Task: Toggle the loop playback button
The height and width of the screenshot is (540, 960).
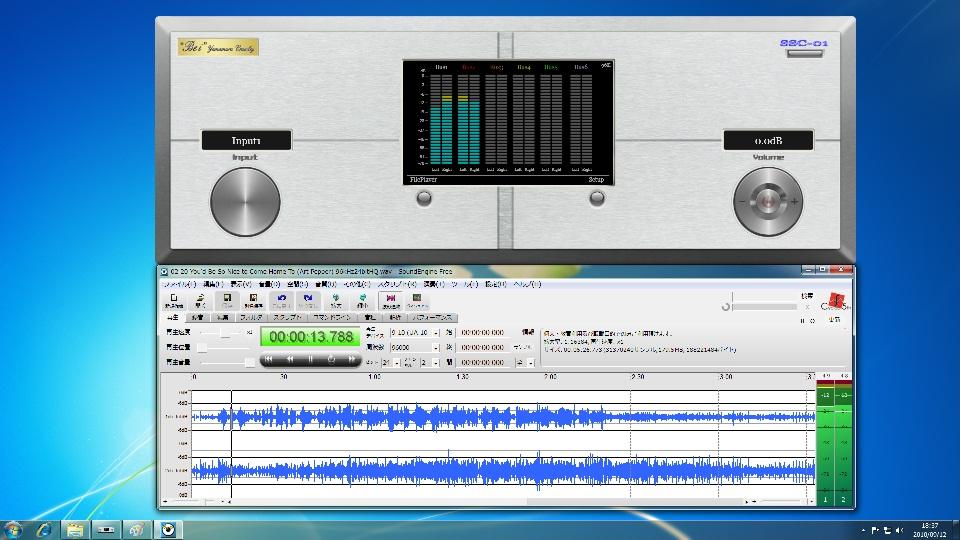Action: pyautogui.click(x=331, y=359)
